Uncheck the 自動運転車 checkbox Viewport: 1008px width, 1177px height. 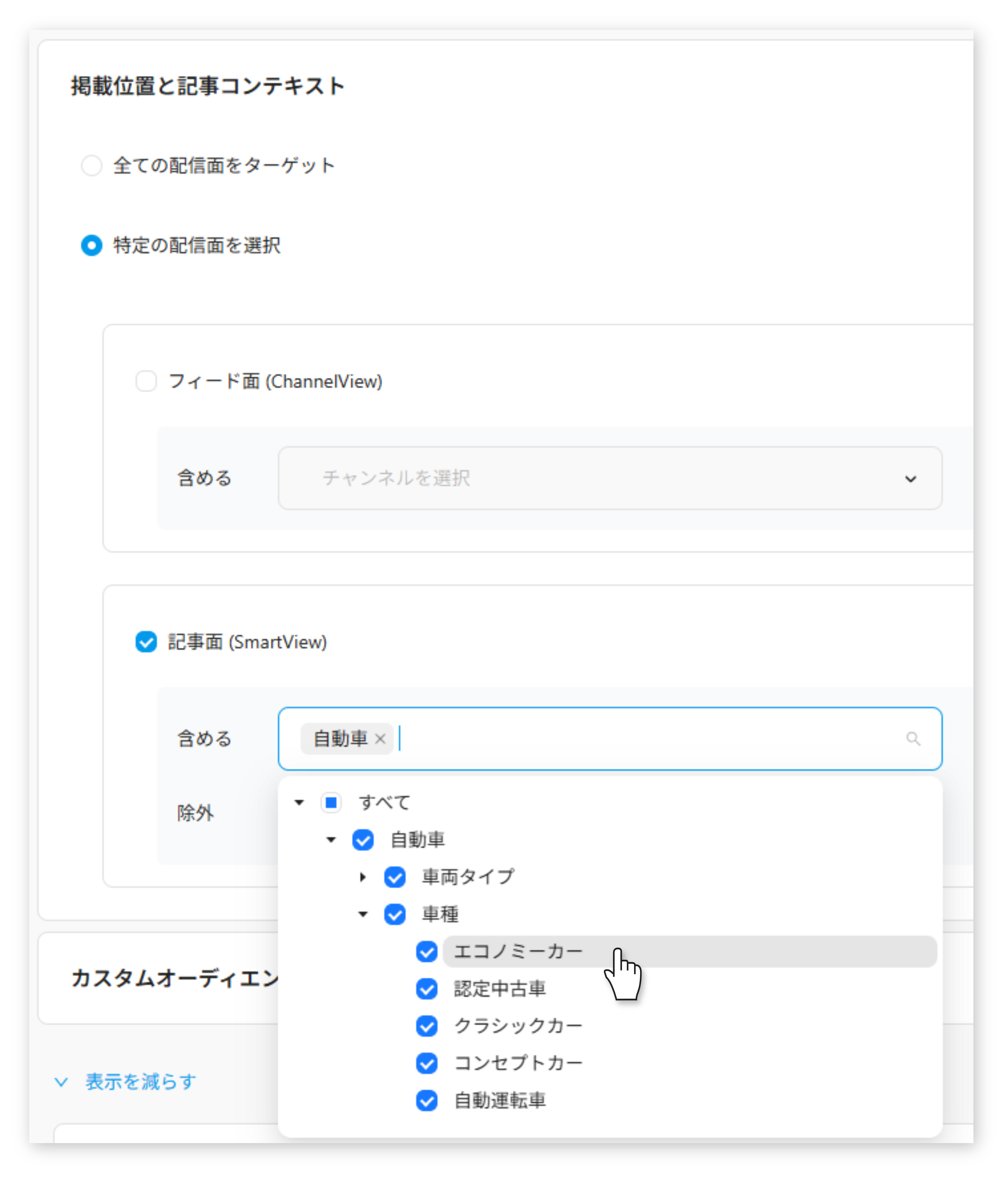(427, 1100)
